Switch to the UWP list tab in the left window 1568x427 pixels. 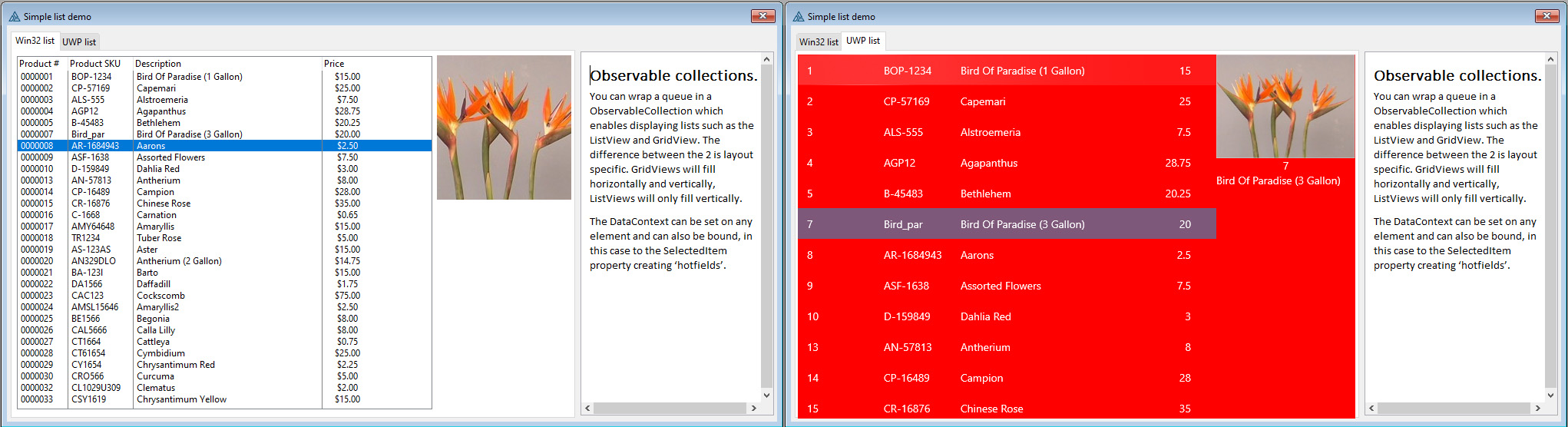[79, 42]
